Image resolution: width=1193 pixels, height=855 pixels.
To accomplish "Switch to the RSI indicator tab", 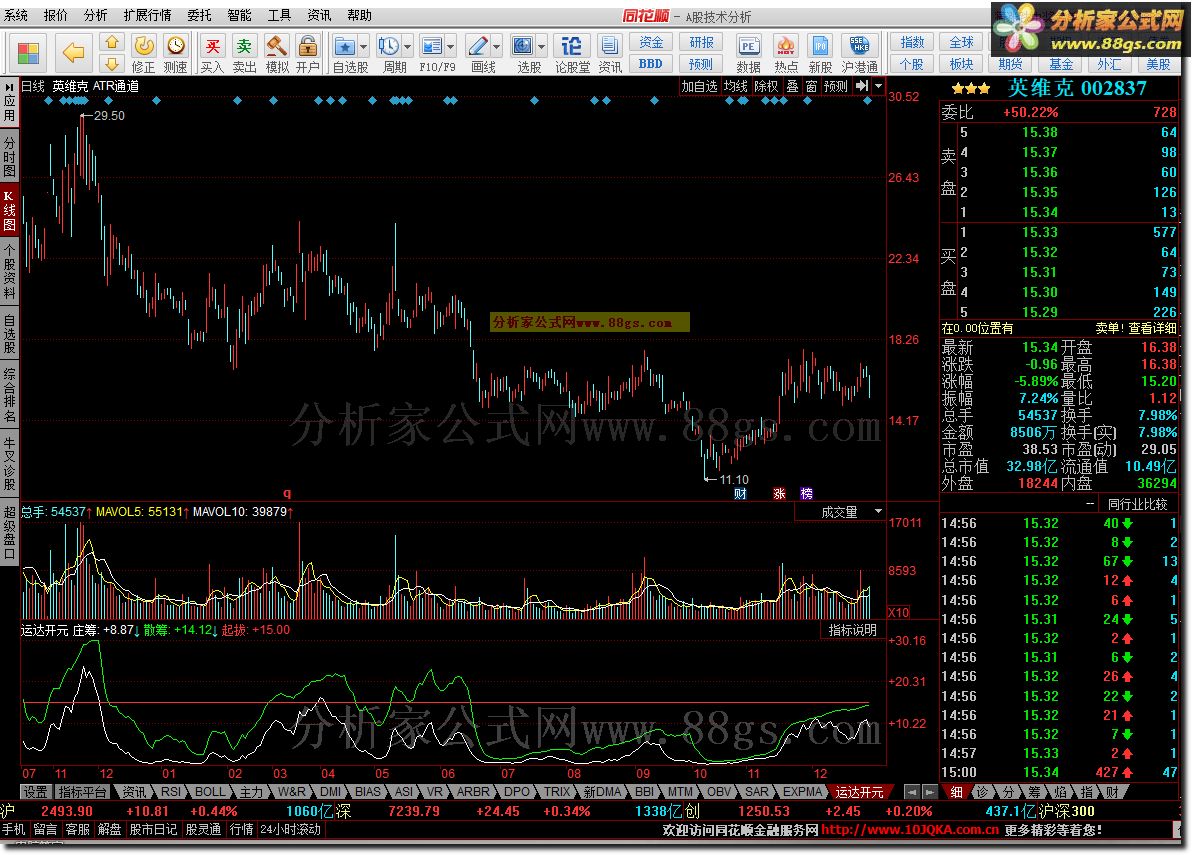I will pyautogui.click(x=170, y=792).
